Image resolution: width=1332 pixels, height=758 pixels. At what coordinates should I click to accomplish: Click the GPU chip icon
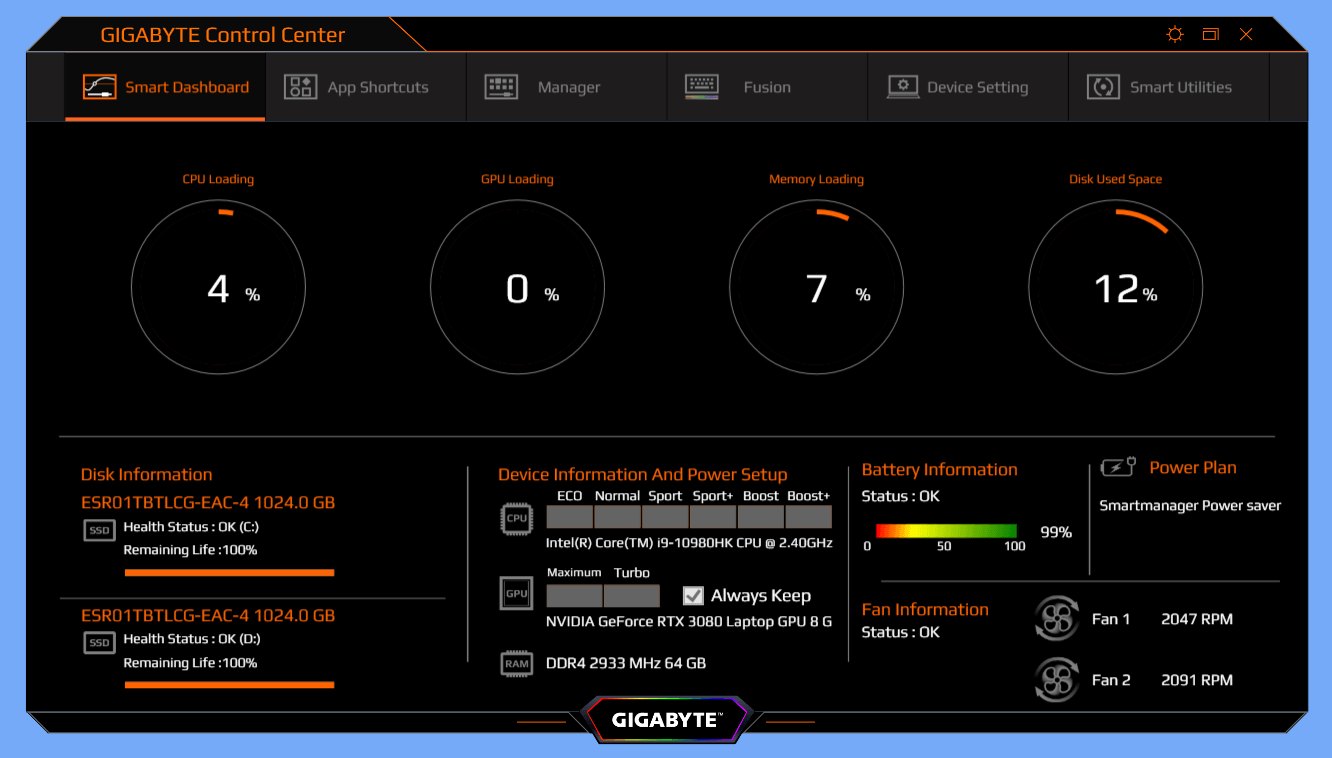[x=517, y=593]
